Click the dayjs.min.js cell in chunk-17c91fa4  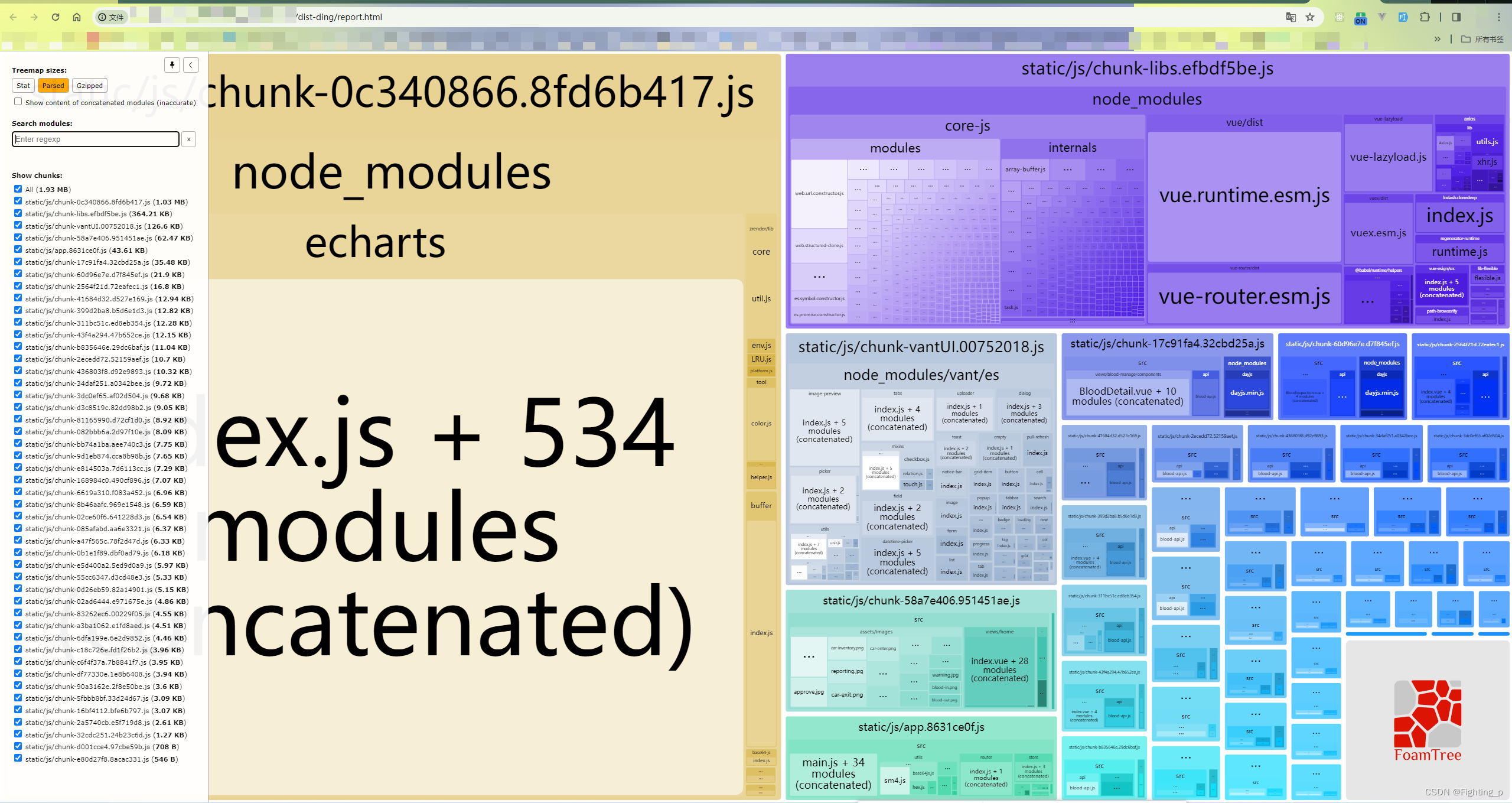coord(1247,393)
